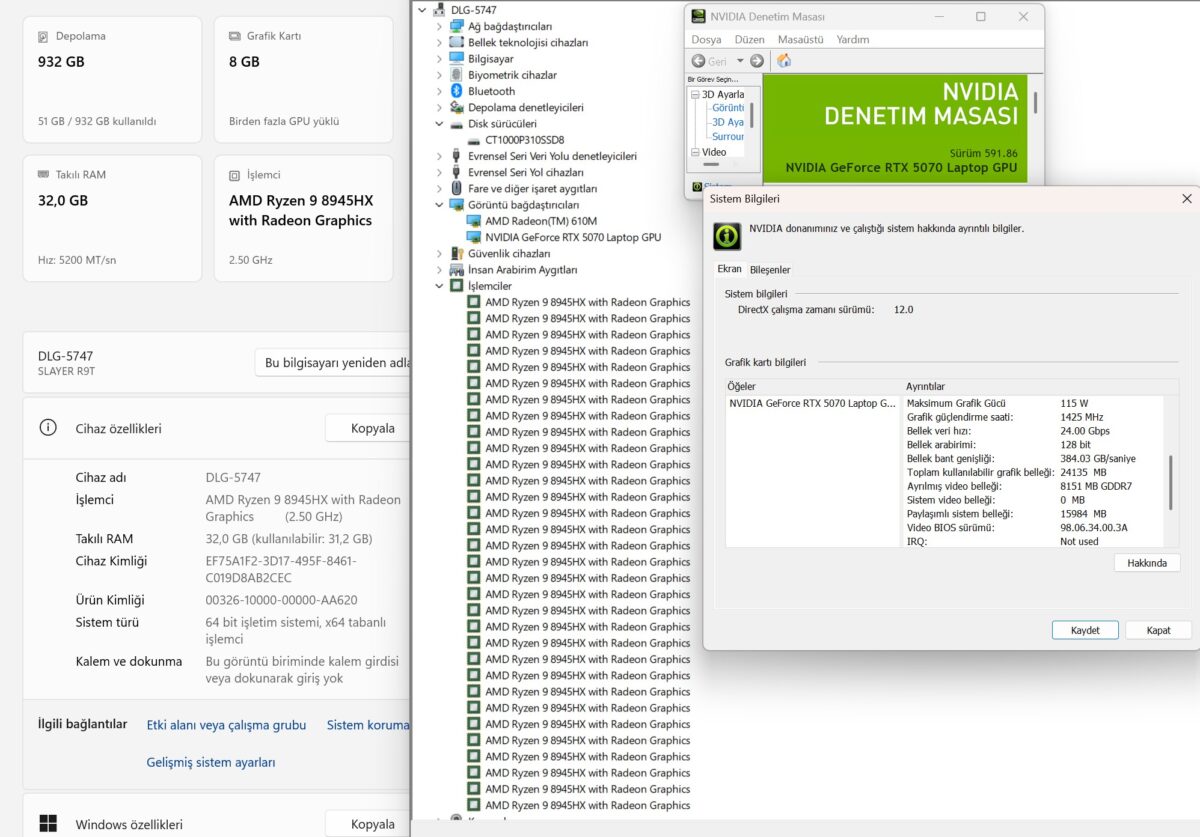The height and width of the screenshot is (837, 1200).
Task: Select the CT1000P310SSD8 disk drive
Action: pyautogui.click(x=524, y=140)
